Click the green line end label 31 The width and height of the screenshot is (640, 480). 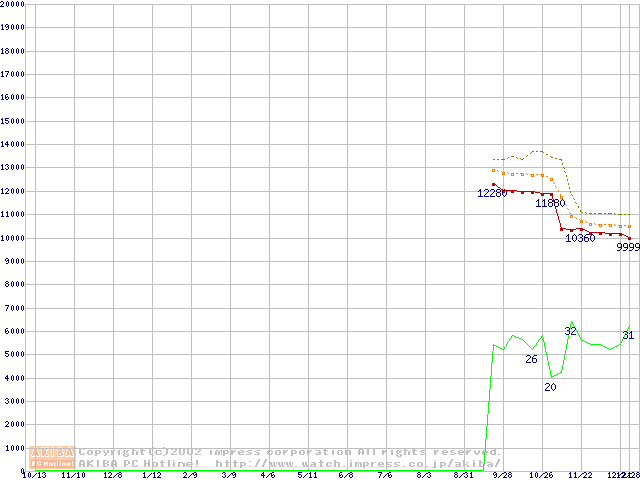pyautogui.click(x=628, y=335)
